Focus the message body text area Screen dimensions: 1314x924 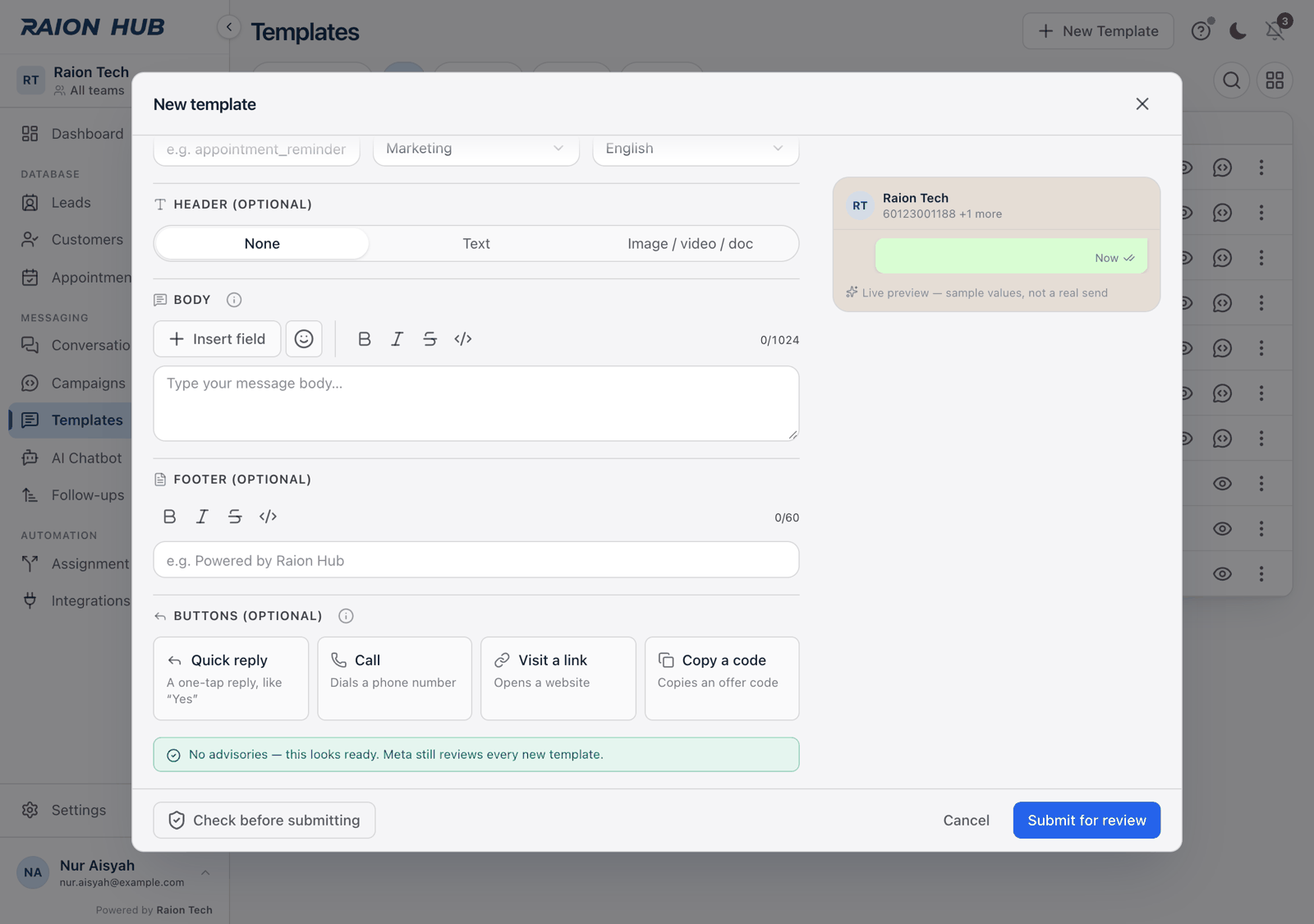coord(476,403)
